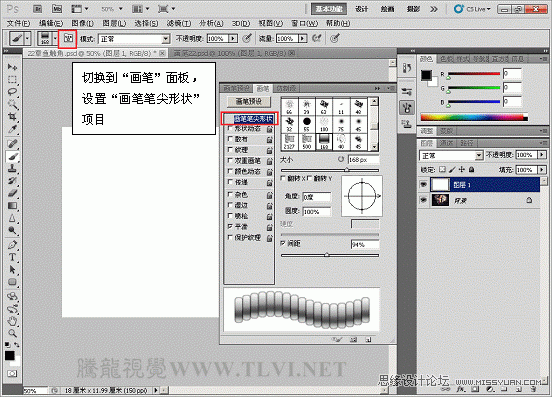
Task: Uncheck the 平滑 checkbox
Action: pyautogui.click(x=230, y=226)
